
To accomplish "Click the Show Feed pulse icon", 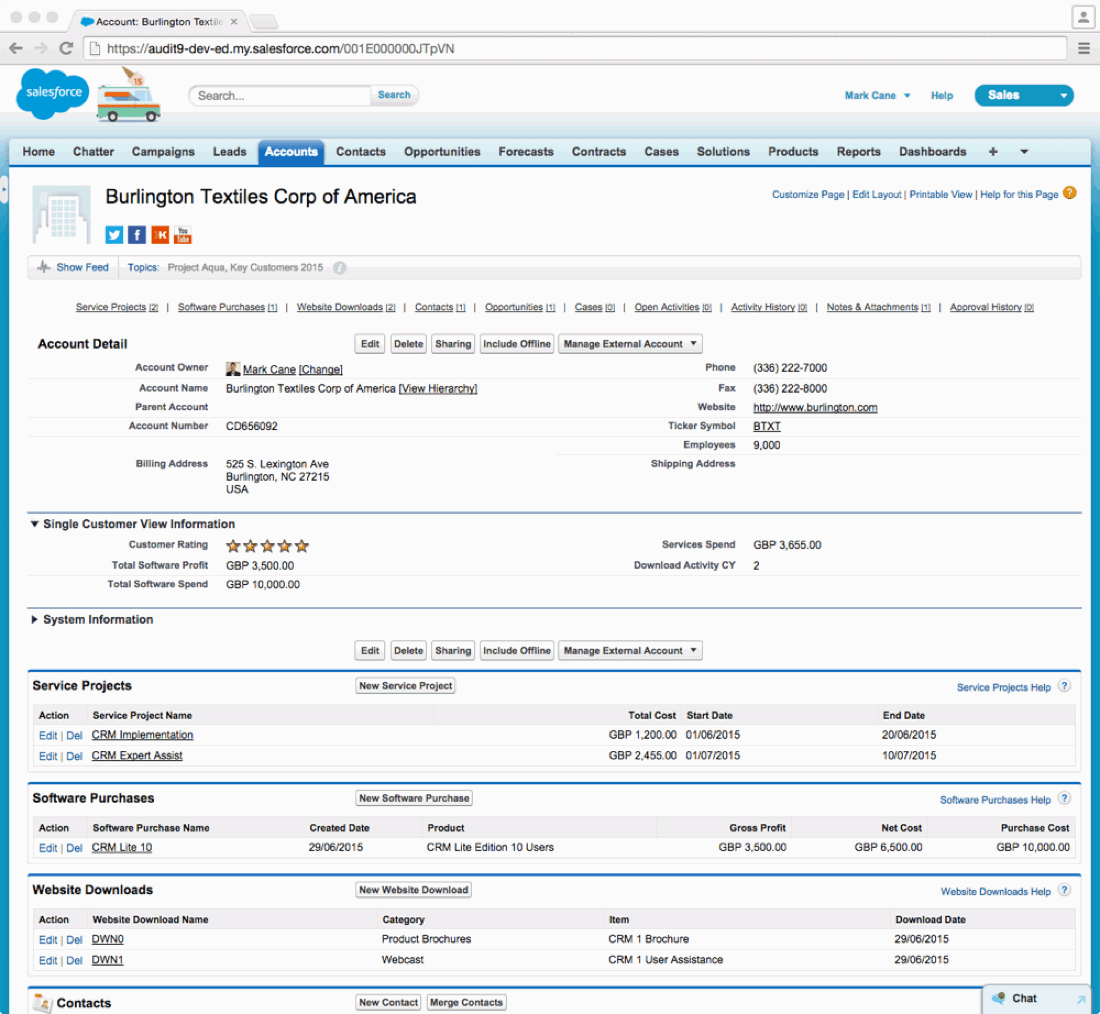I will coord(43,267).
